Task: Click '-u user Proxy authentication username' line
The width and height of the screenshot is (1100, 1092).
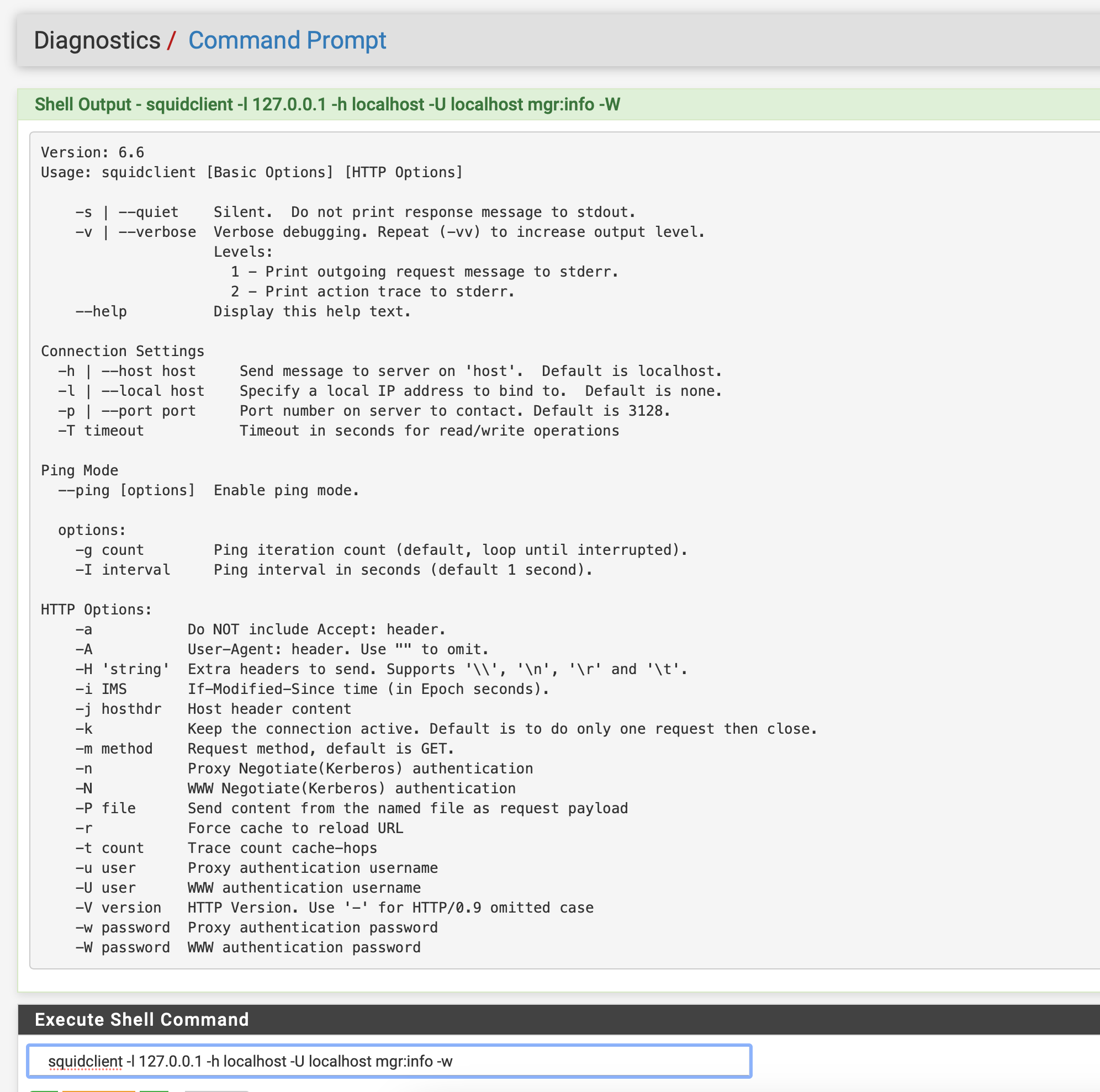Action: pyautogui.click(x=256, y=869)
